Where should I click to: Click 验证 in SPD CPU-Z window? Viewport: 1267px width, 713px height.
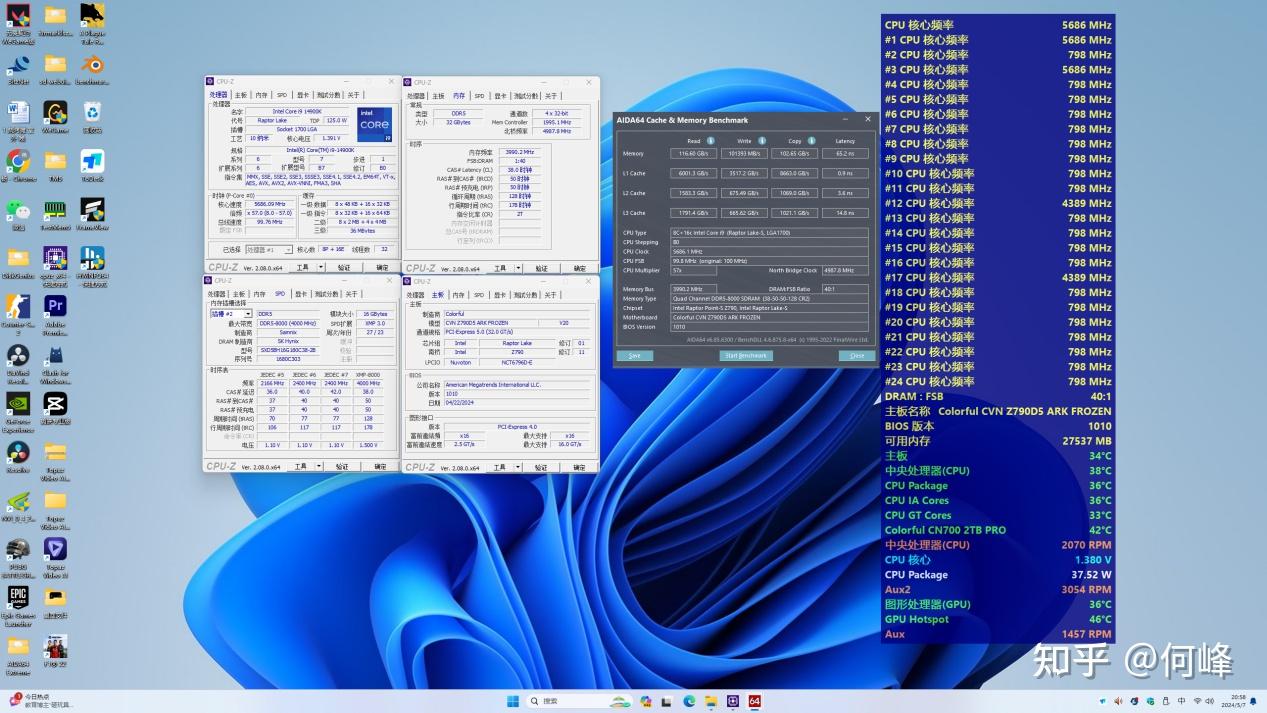coord(342,466)
